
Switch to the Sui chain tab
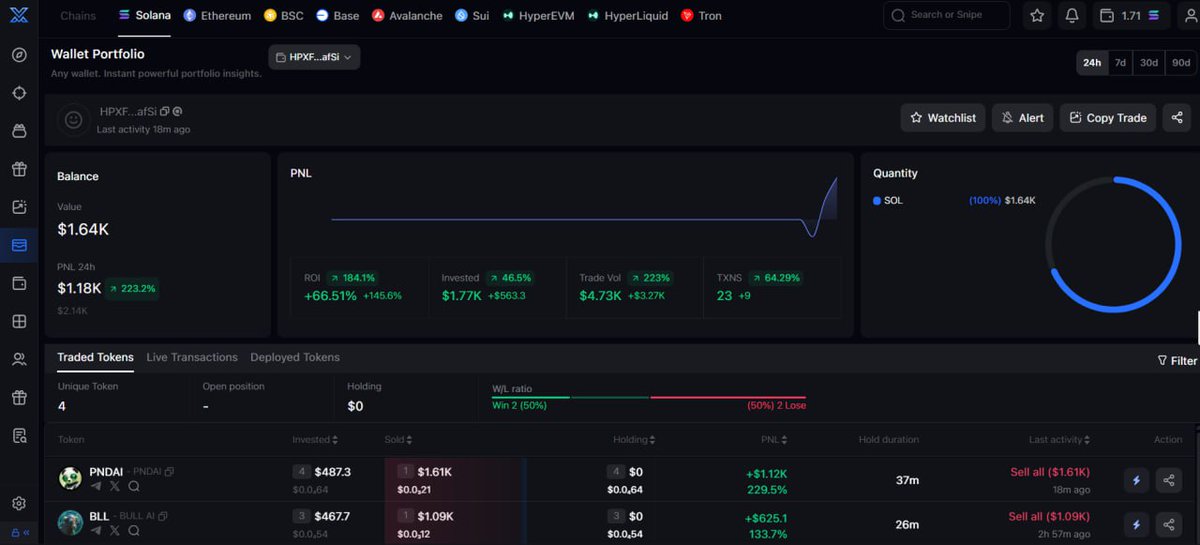click(x=472, y=16)
